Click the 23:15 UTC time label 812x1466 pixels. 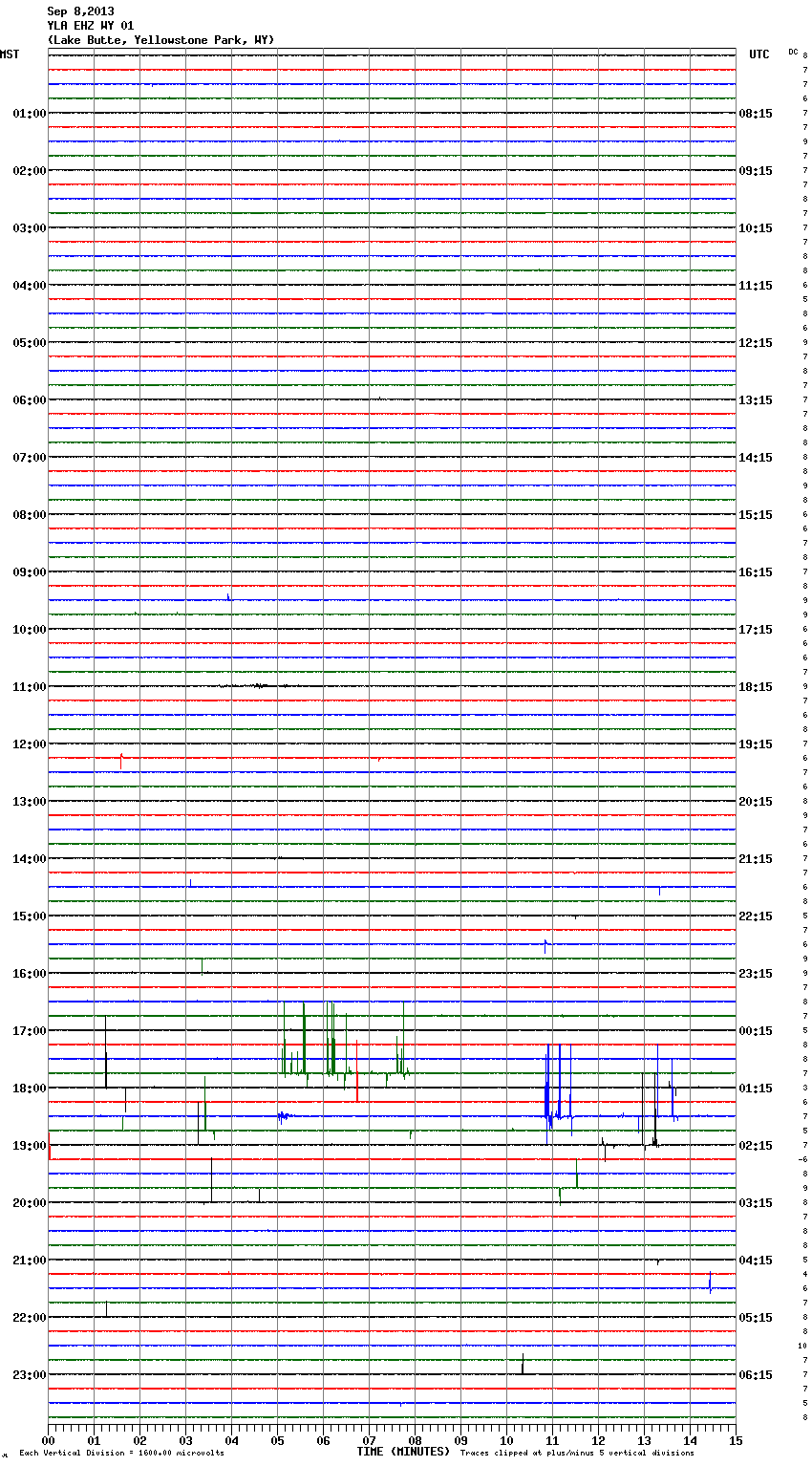point(756,974)
